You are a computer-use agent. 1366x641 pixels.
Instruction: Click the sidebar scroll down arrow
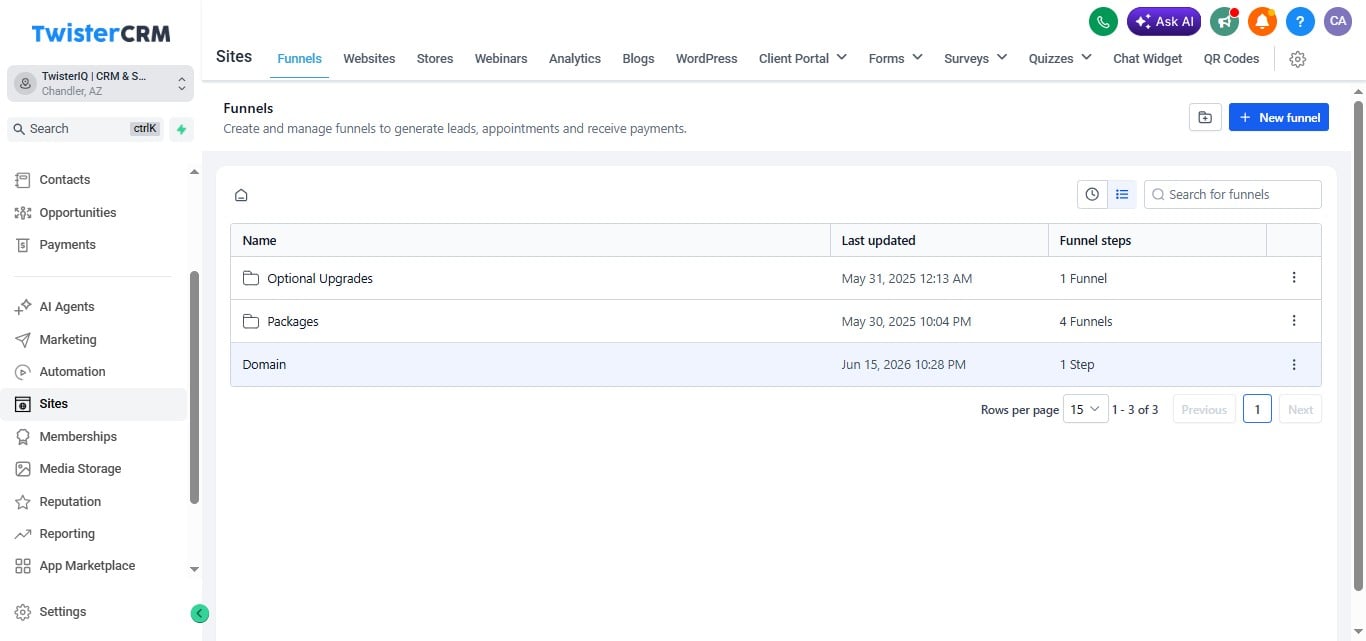point(194,569)
